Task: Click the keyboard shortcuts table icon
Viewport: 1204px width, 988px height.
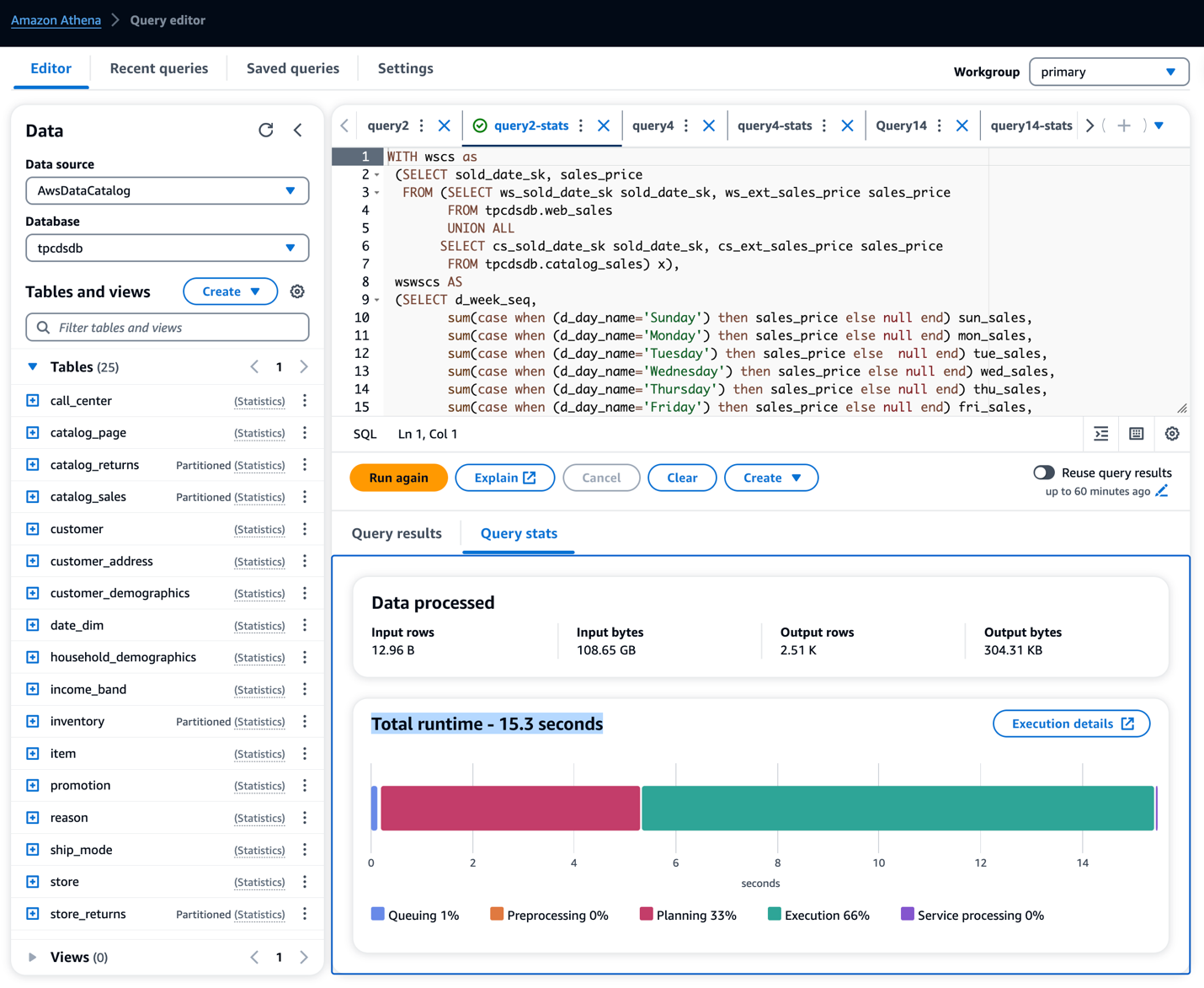Action: [1137, 434]
